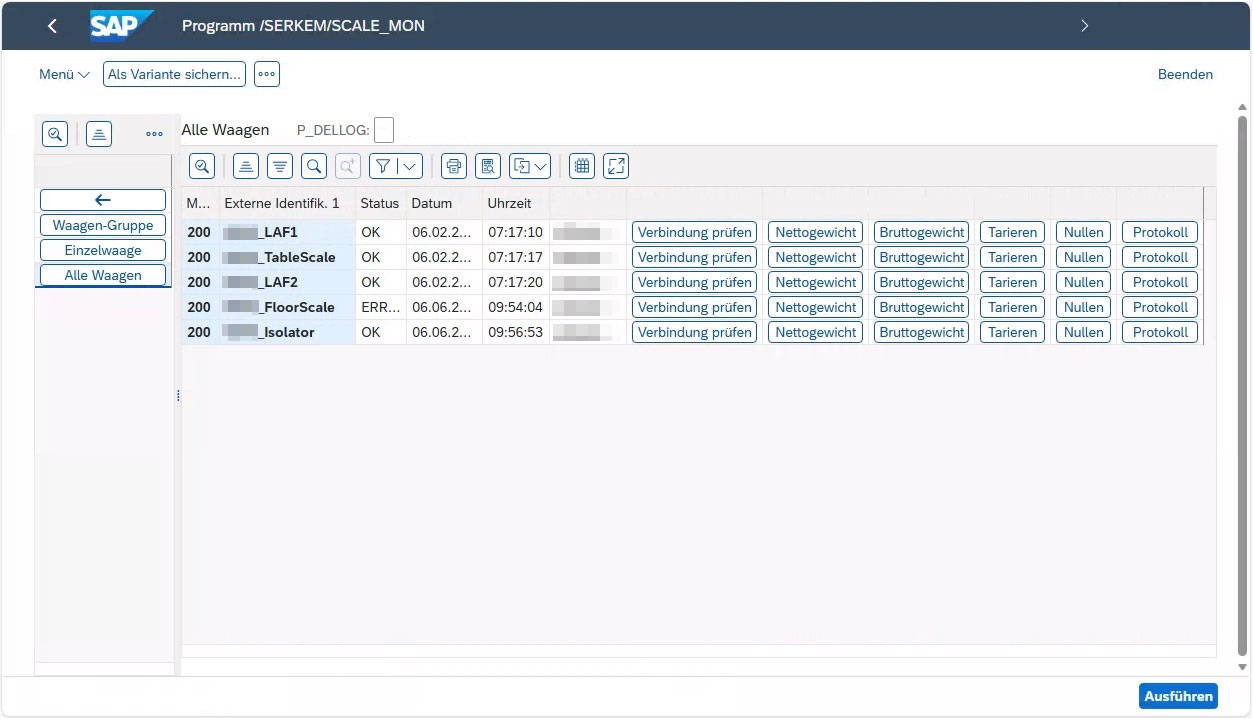Click the fullscreen expand icon in table toolbar
This screenshot has width=1253, height=719.
point(616,166)
